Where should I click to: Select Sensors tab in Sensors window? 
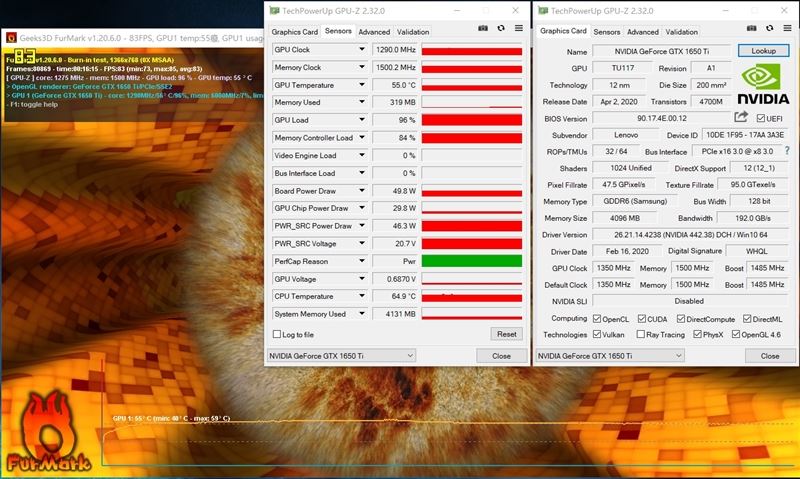click(x=338, y=31)
